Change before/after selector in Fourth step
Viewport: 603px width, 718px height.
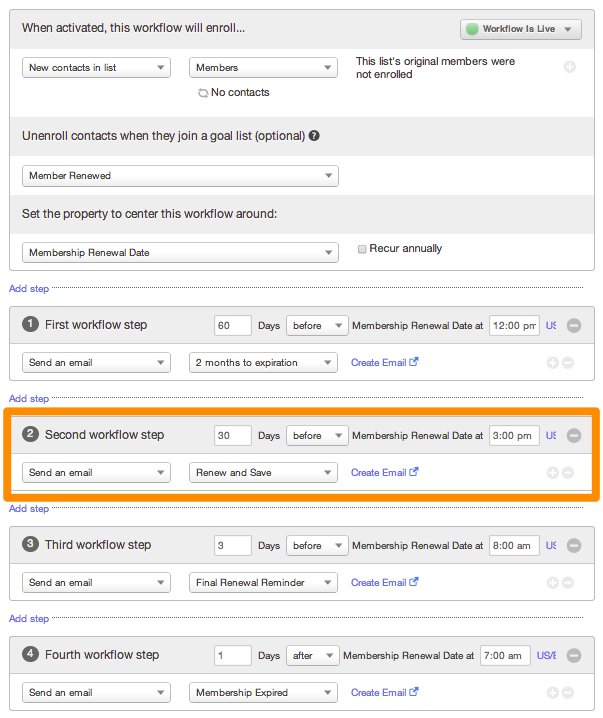(x=312, y=655)
